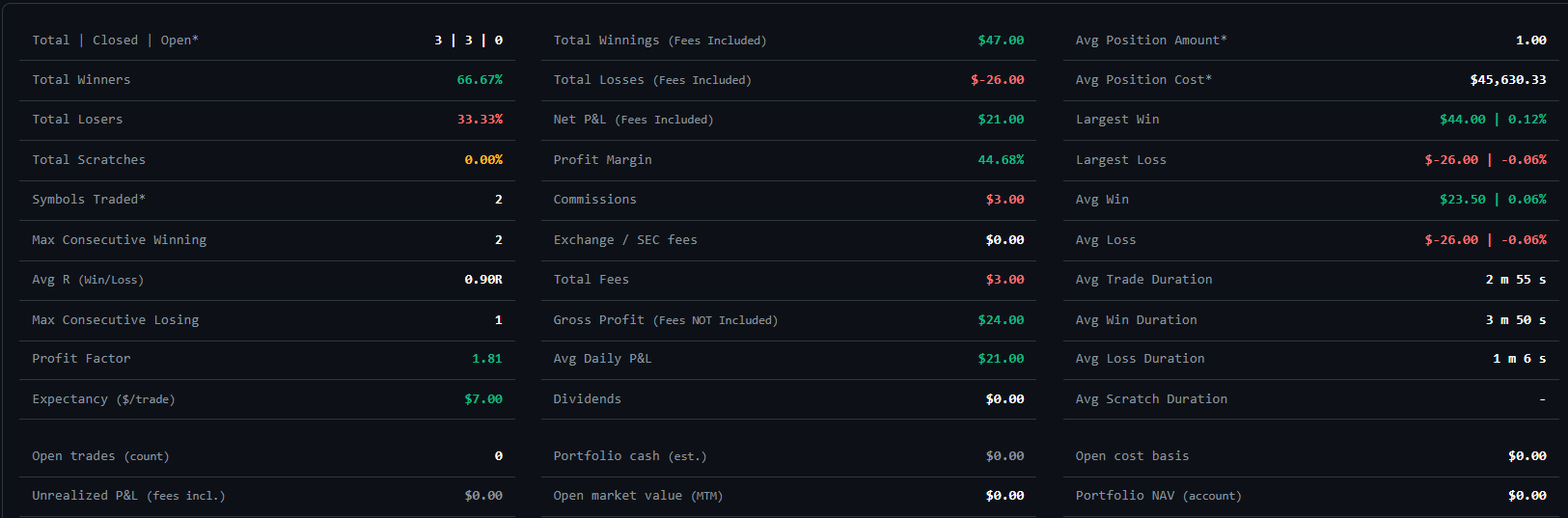Click the Open trades (count) label
Image resolution: width=1568 pixels, height=518 pixels.
pyautogui.click(x=100, y=456)
